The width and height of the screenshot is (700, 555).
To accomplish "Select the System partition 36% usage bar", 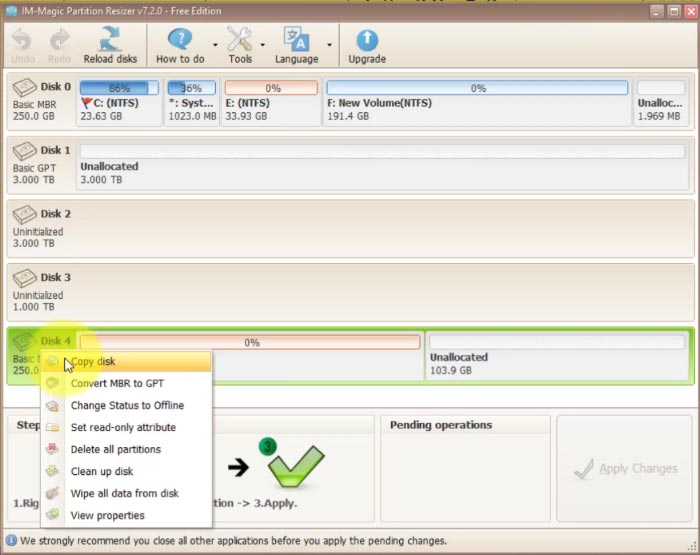I will click(192, 88).
